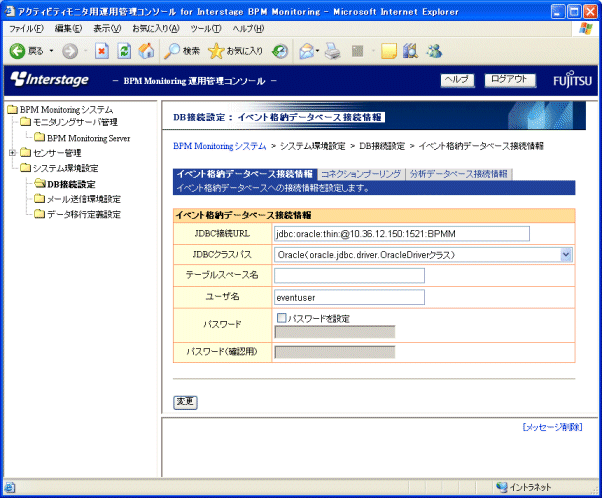The image size is (602, 498).
Task: Click the IE Back arrow icon
Action: 17,51
